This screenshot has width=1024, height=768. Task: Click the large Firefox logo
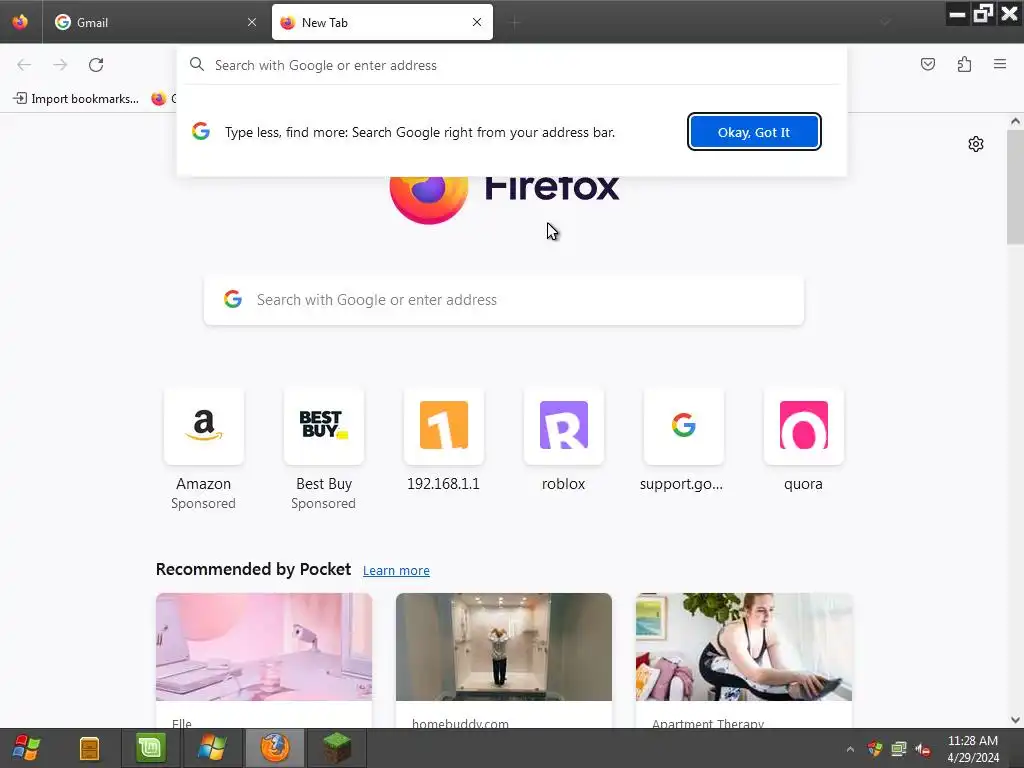pos(429,199)
